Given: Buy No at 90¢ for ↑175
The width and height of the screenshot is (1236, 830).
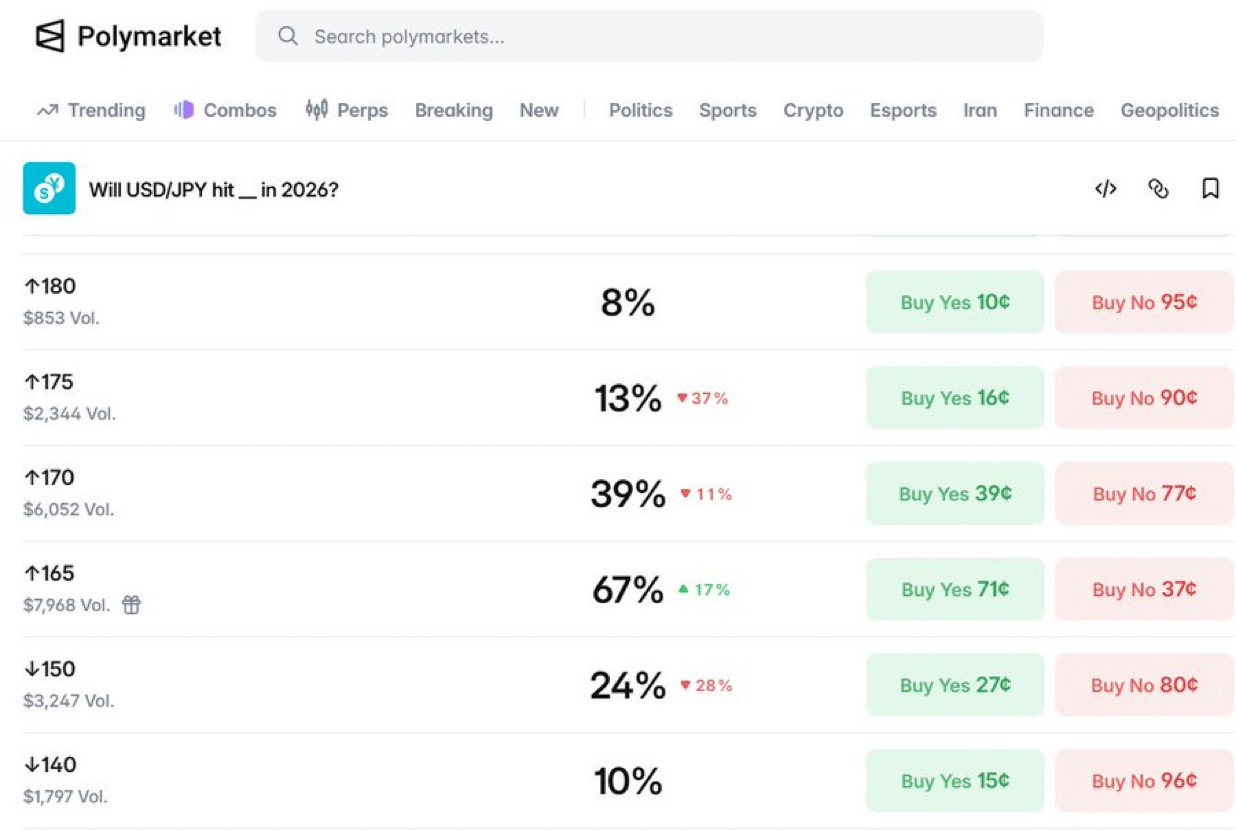Looking at the screenshot, I should pos(1144,398).
